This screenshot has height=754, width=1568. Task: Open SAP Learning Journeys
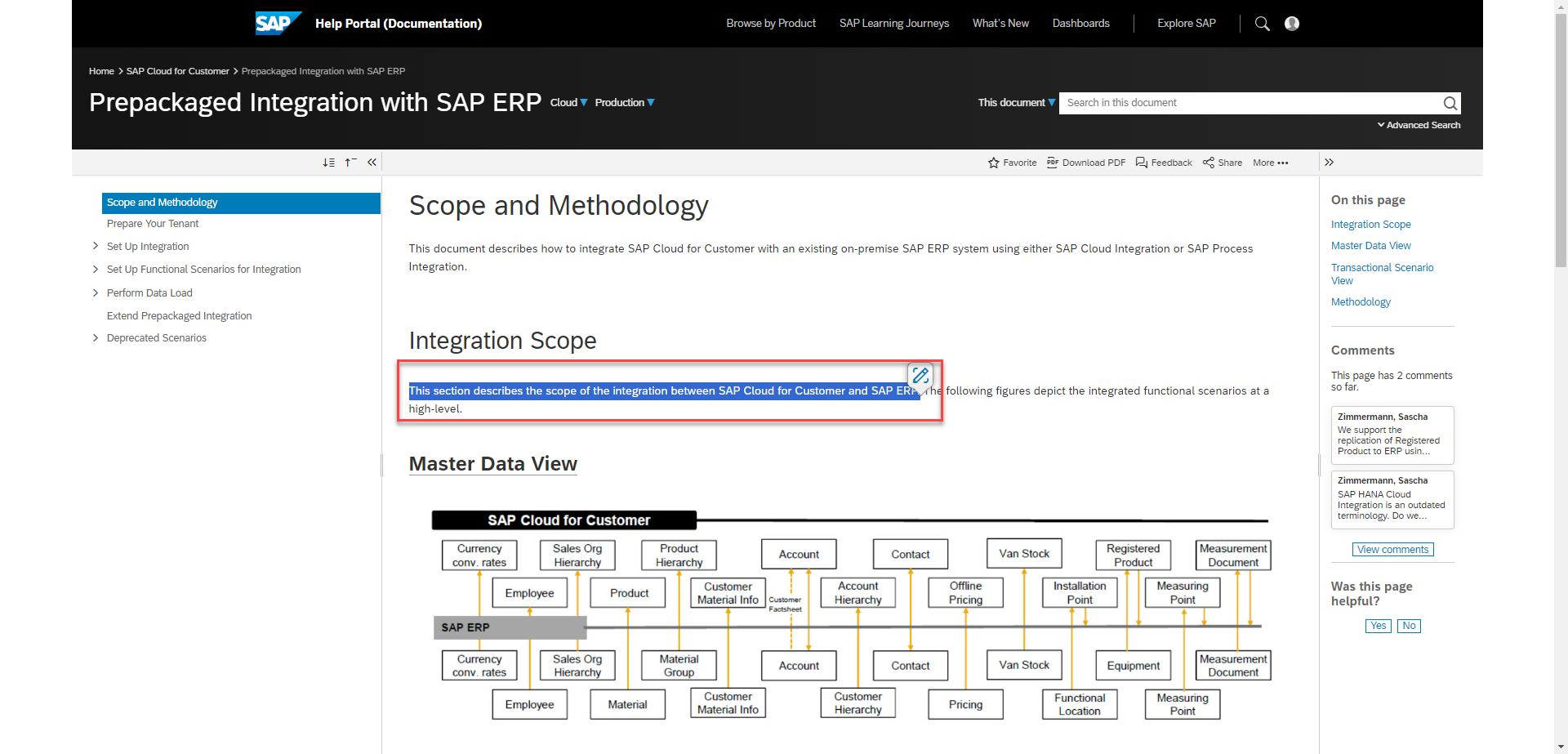[894, 24]
